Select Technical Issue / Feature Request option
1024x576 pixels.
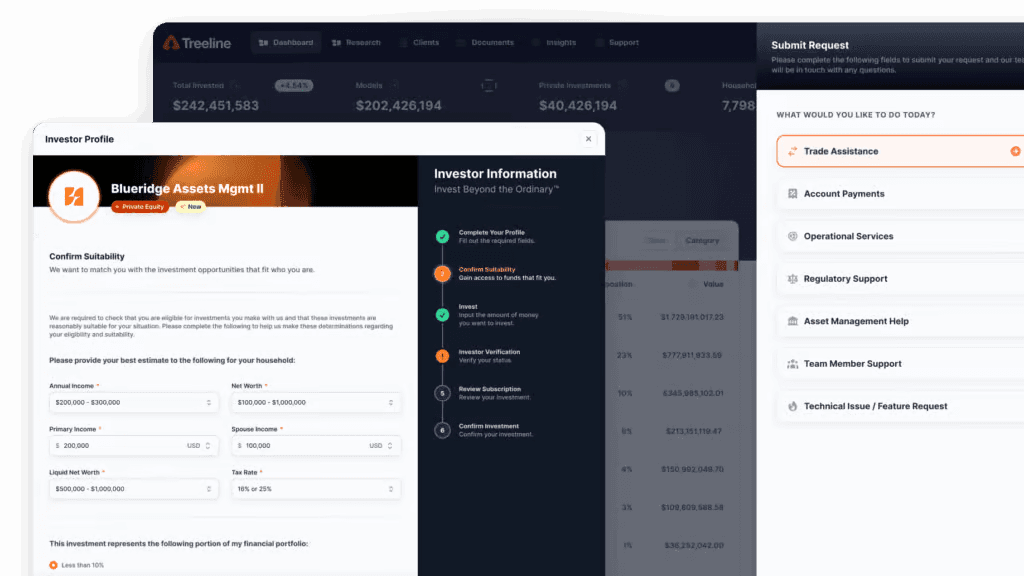pos(901,406)
